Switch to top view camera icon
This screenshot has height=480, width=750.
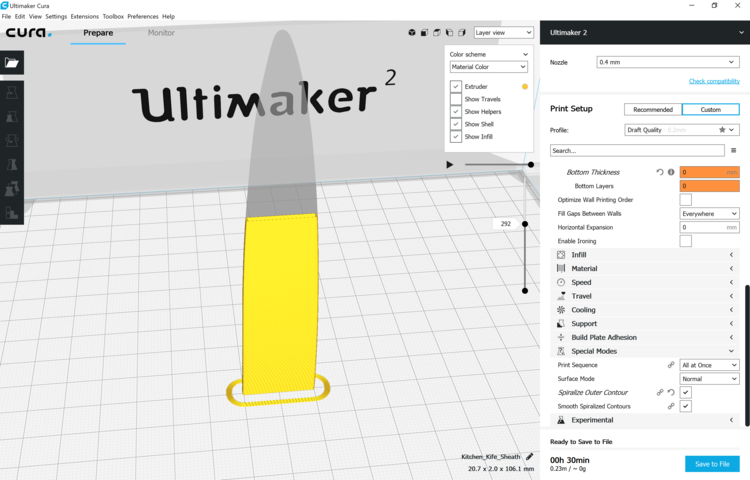click(x=437, y=33)
